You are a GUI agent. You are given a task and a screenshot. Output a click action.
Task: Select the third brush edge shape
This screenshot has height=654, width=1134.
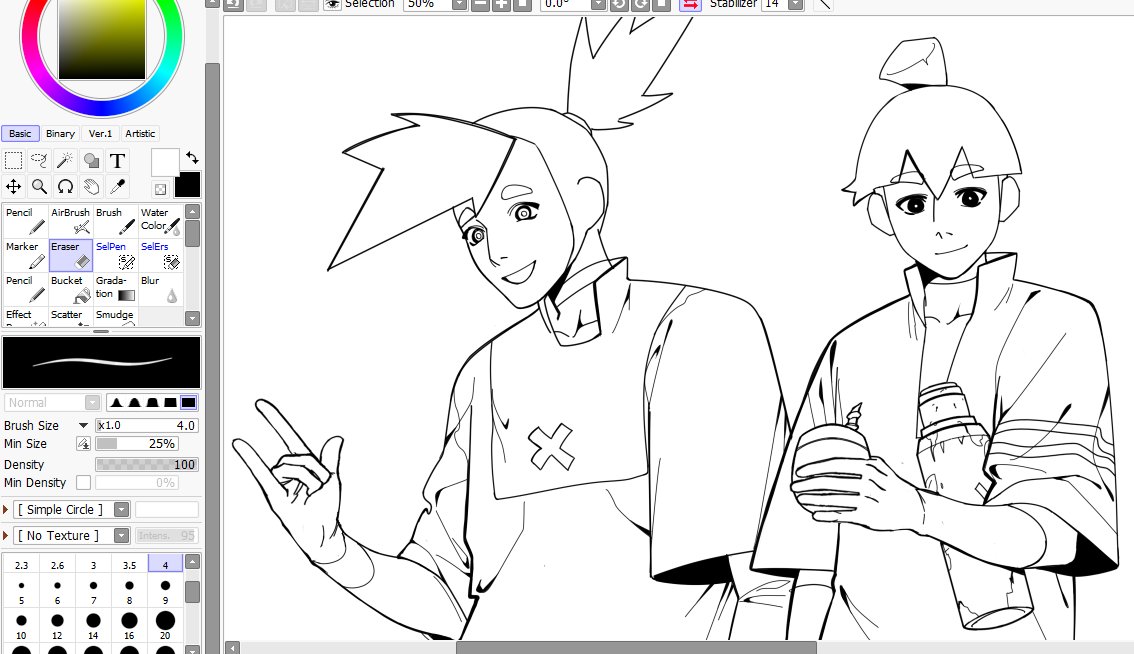pos(152,402)
